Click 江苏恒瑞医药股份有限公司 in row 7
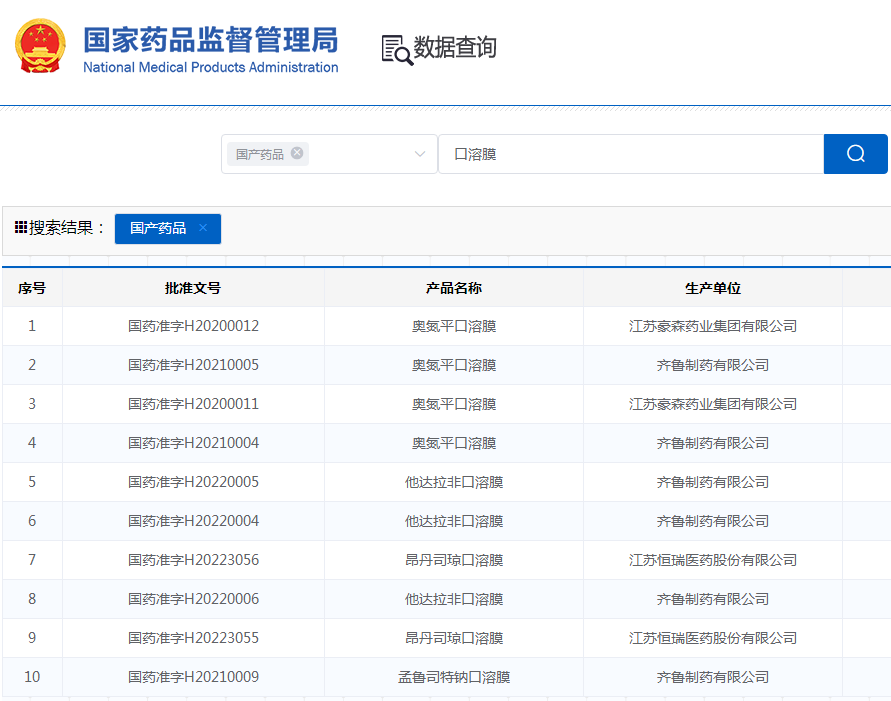Screen dimensions: 891x701 click(713, 560)
